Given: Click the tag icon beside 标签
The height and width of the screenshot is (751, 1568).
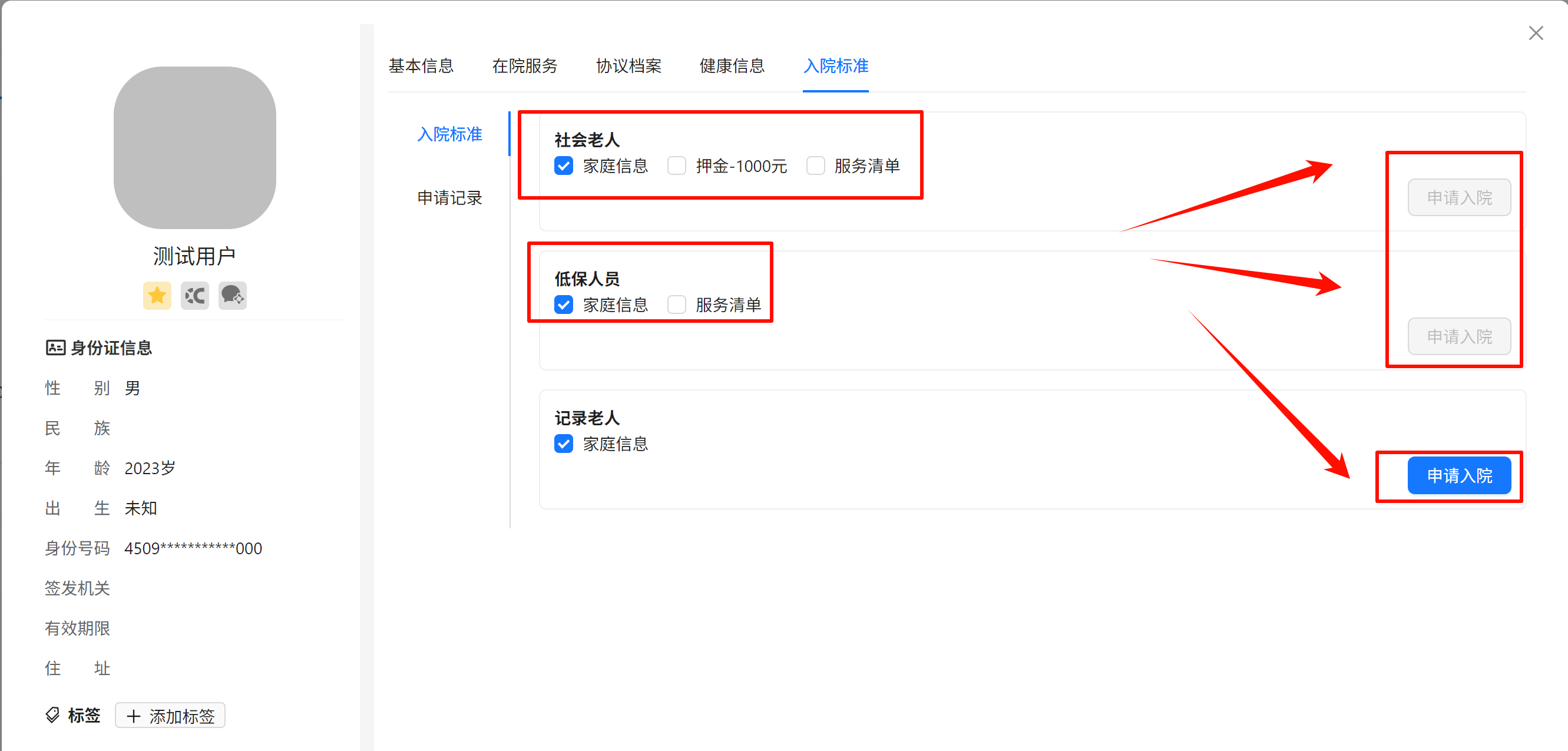Looking at the screenshot, I should click(x=53, y=715).
